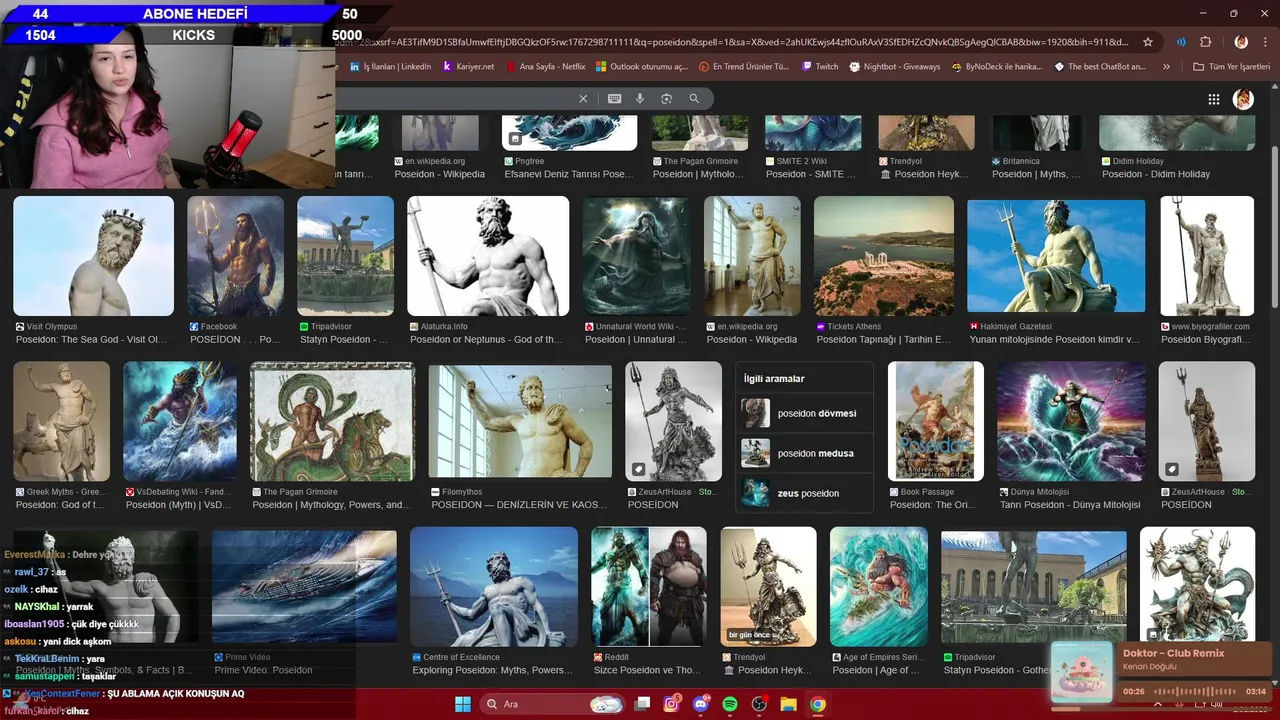
Task: Open the ByNoDeck ile harika bookmark
Action: 997,66
